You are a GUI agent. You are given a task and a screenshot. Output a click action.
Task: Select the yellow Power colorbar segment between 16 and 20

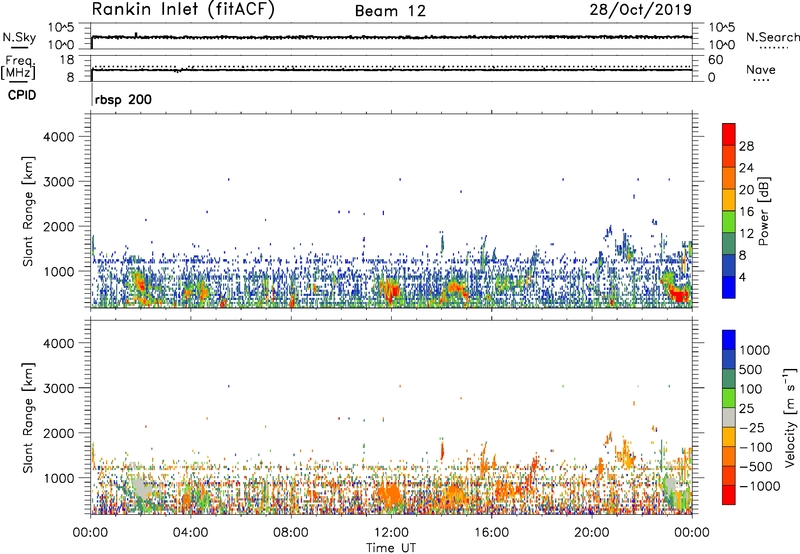pos(729,200)
